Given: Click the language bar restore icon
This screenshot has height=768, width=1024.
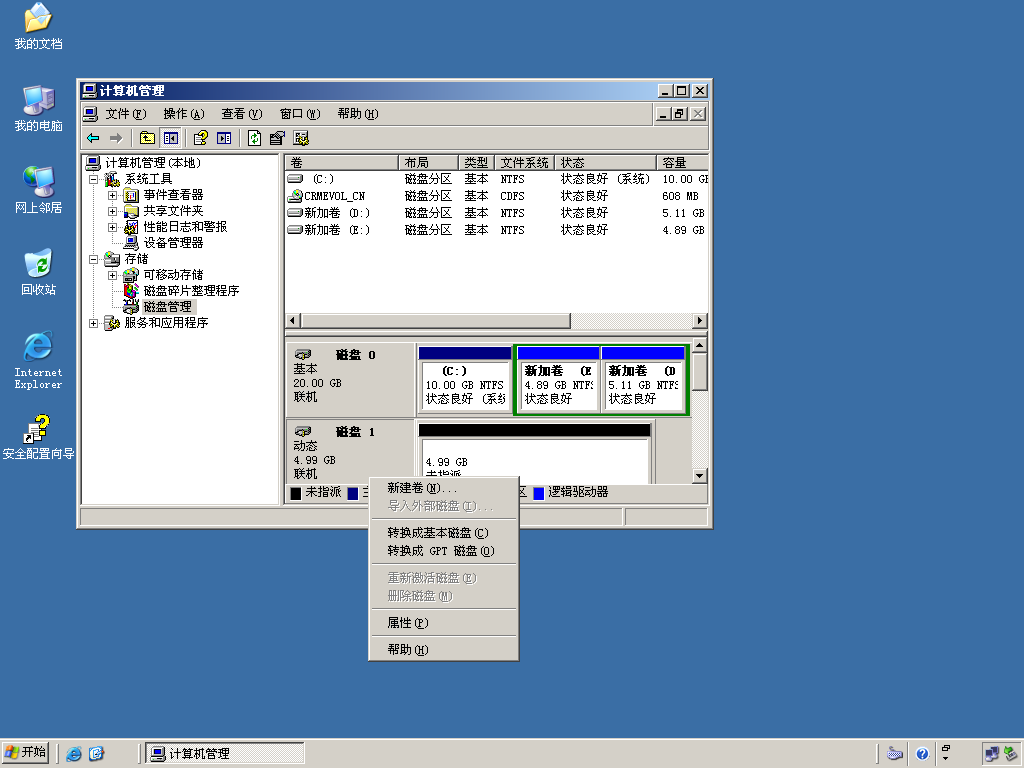Looking at the screenshot, I should (x=946, y=748).
